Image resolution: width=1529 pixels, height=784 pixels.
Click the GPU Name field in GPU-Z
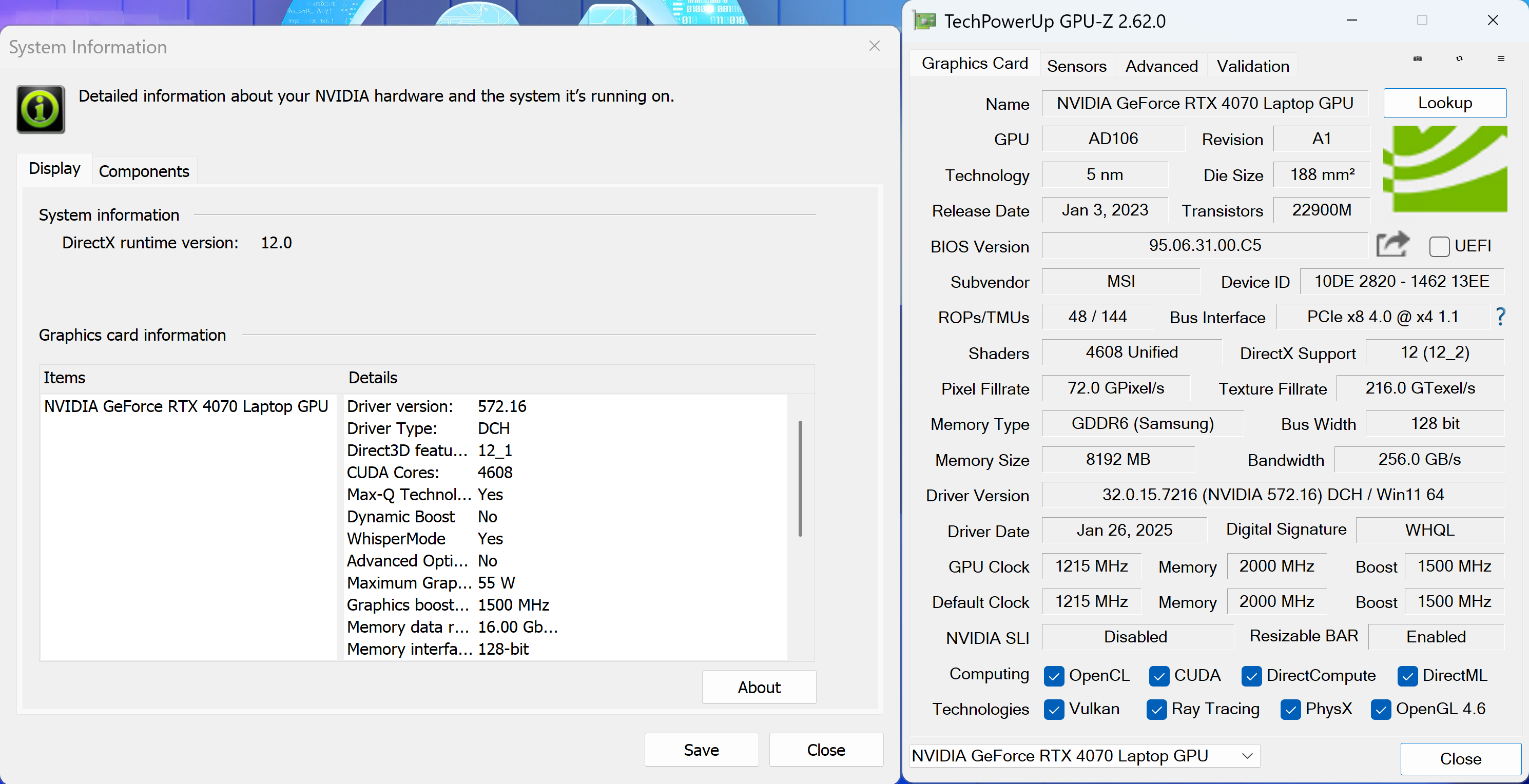tap(1205, 103)
